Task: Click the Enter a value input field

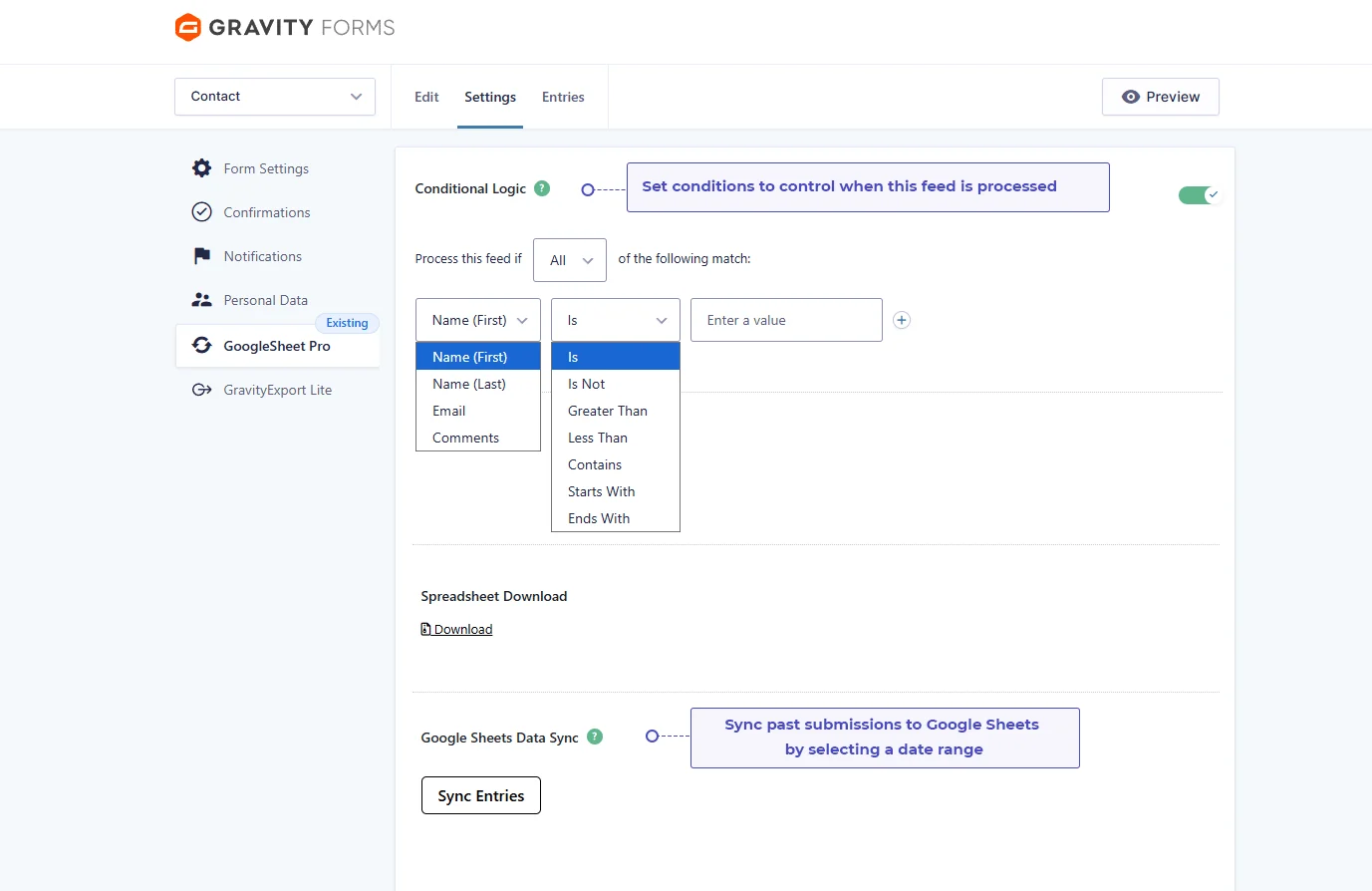Action: (x=786, y=320)
